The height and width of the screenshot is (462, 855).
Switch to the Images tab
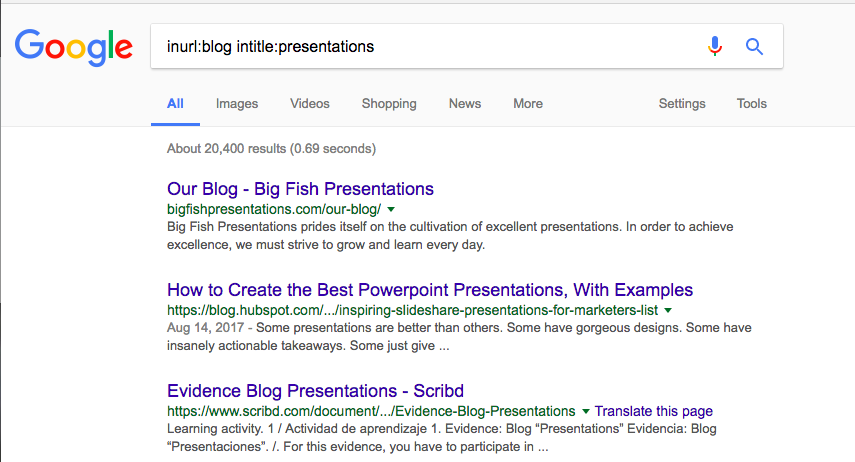click(x=237, y=104)
